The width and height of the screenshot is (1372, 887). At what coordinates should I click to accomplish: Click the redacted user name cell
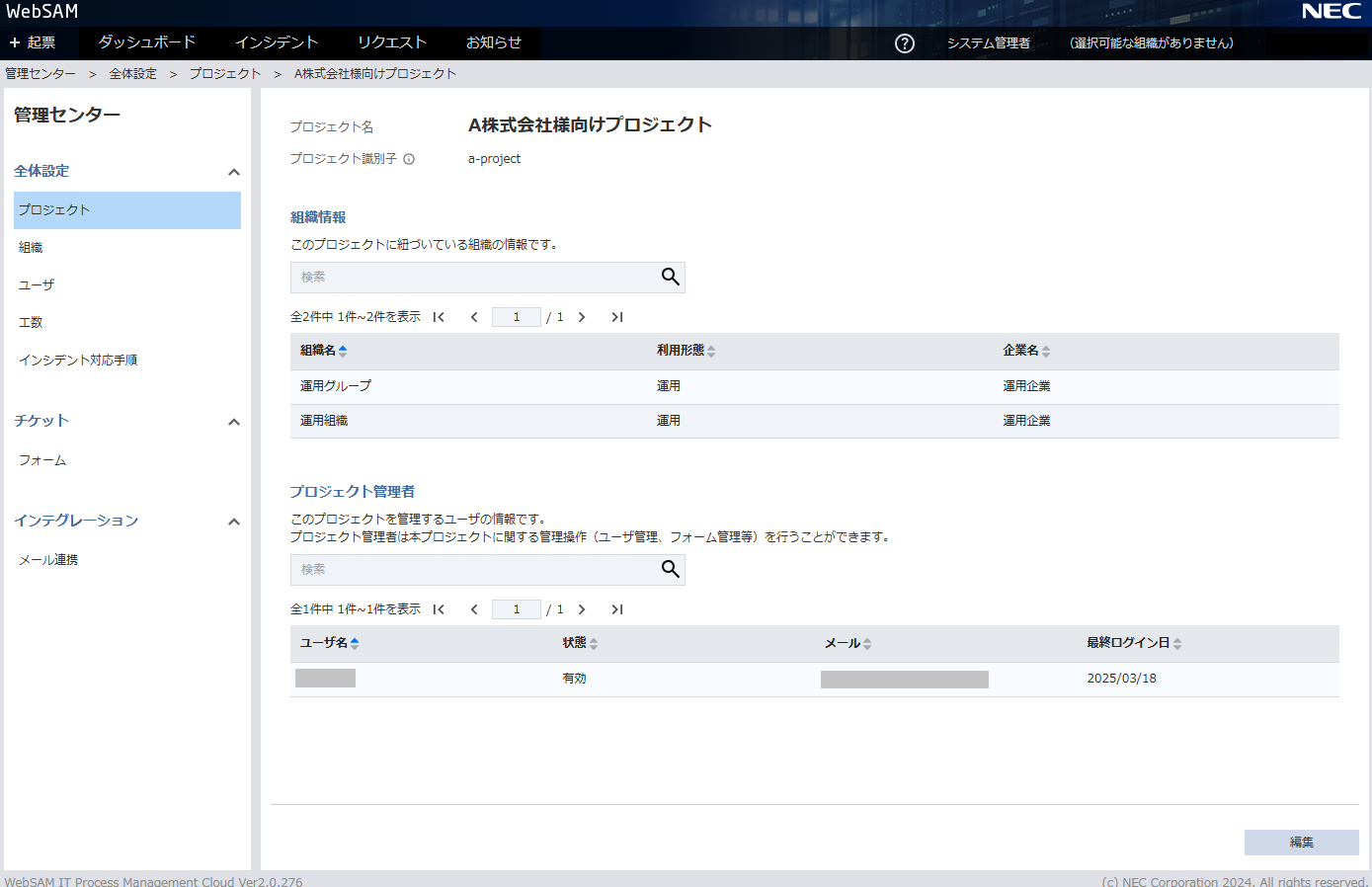[325, 678]
